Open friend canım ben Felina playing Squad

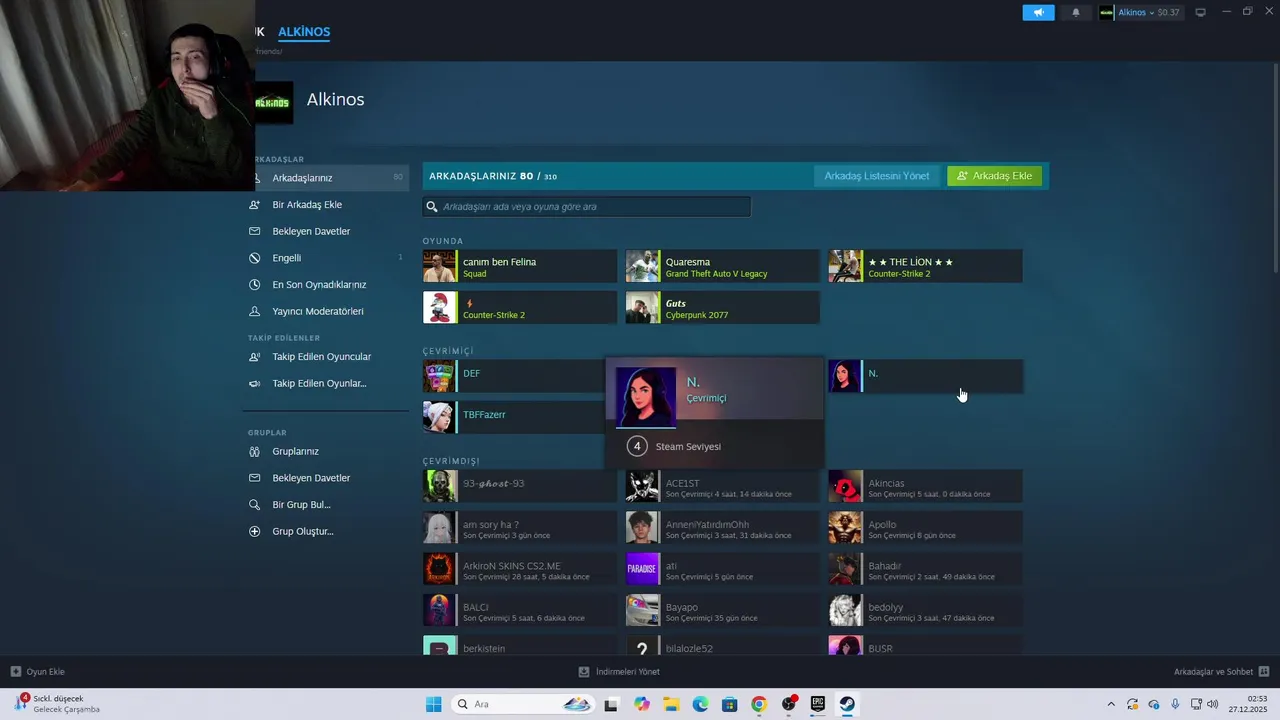click(520, 267)
